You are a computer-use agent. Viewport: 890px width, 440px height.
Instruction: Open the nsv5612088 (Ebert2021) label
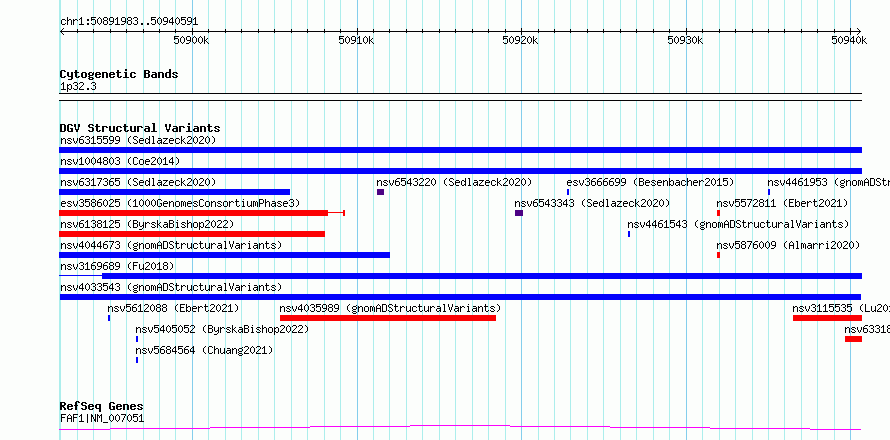173,308
